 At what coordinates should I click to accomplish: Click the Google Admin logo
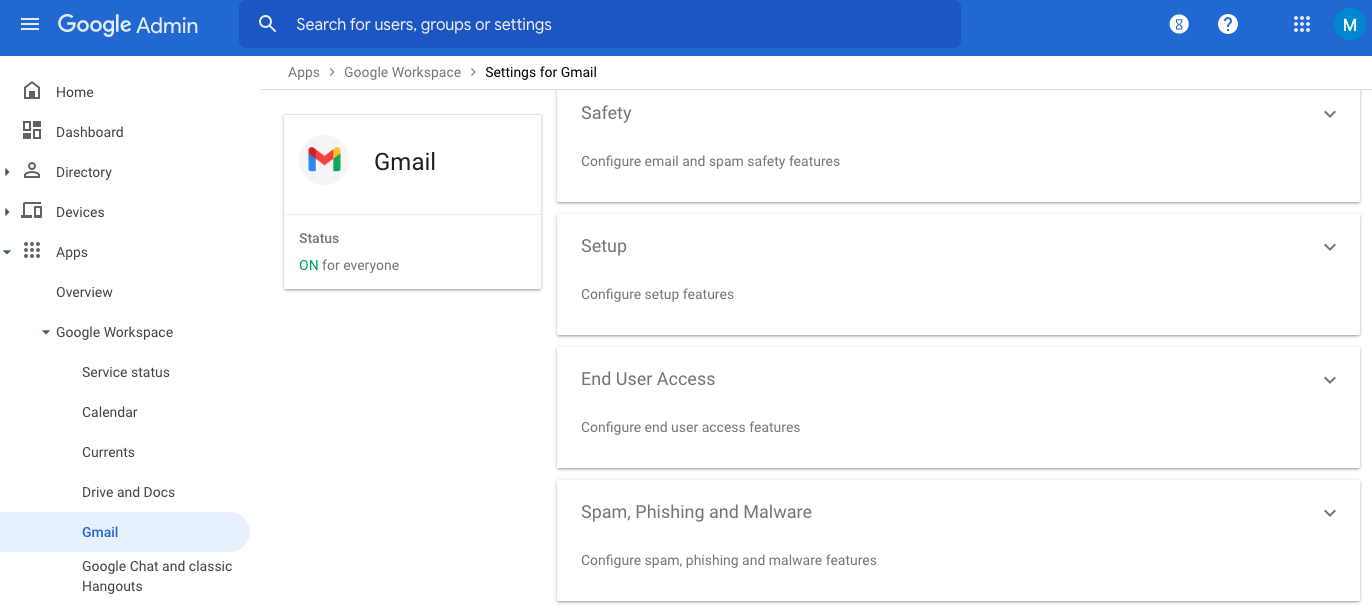click(128, 25)
